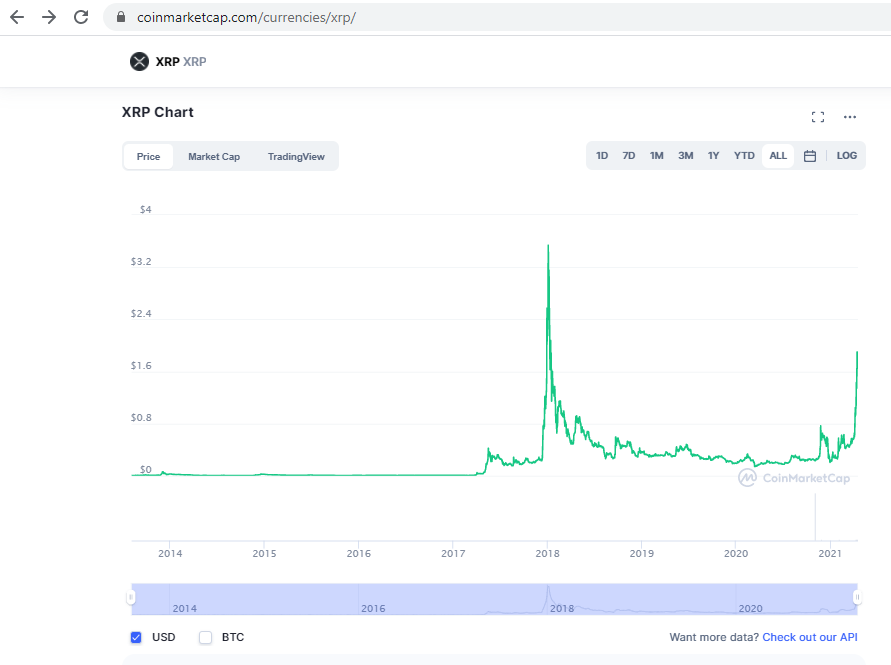Viewport: 891px width, 665px height.
Task: Open chart fullscreen icon
Action: [818, 117]
